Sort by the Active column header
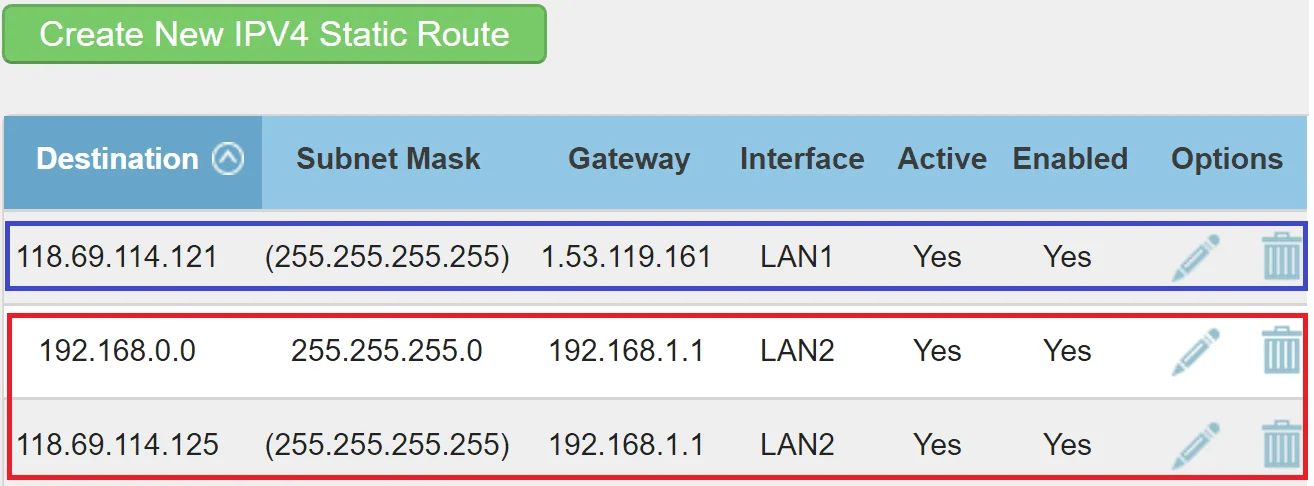 point(942,159)
